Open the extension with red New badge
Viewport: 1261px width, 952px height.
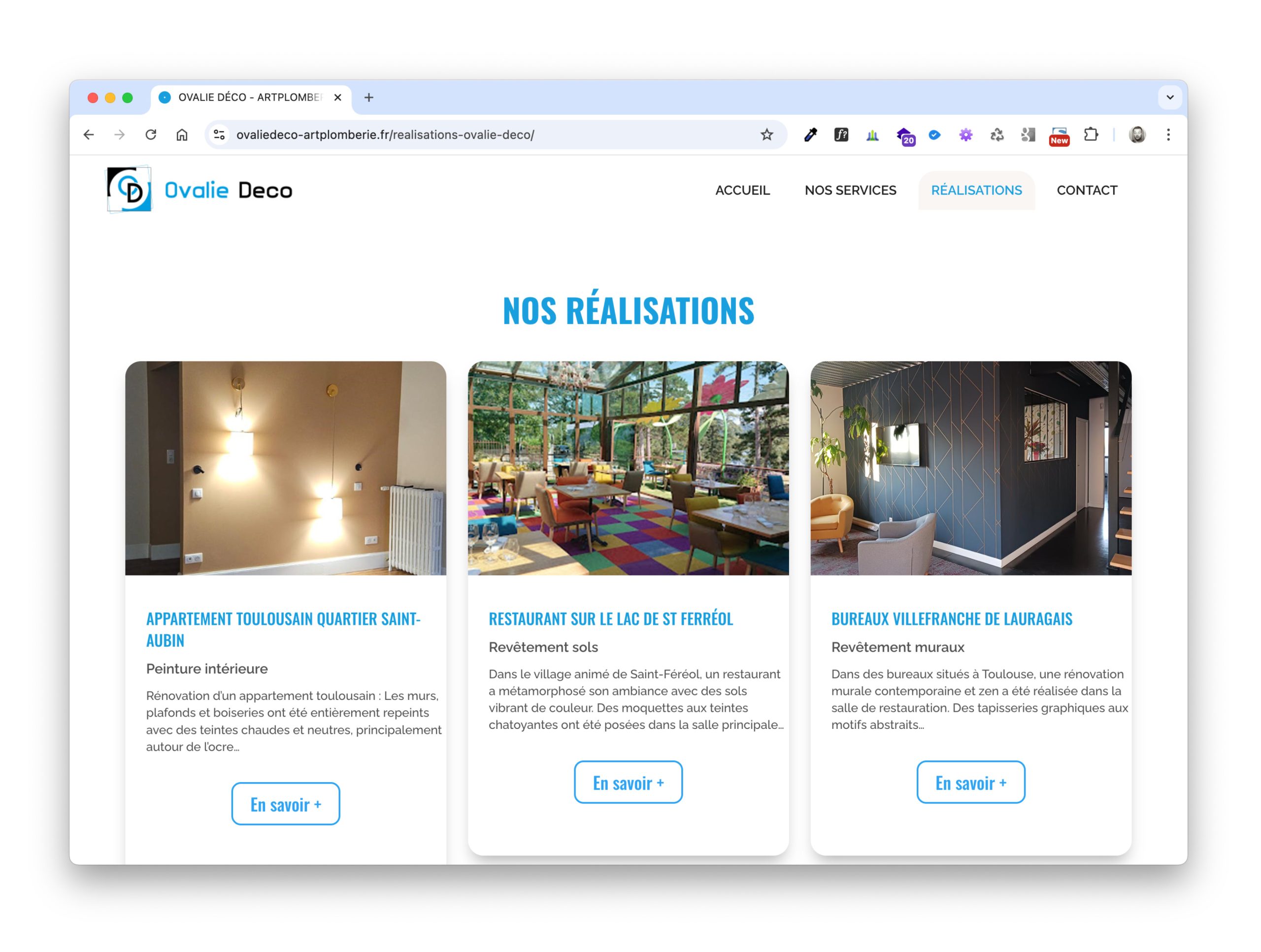pyautogui.click(x=1059, y=136)
